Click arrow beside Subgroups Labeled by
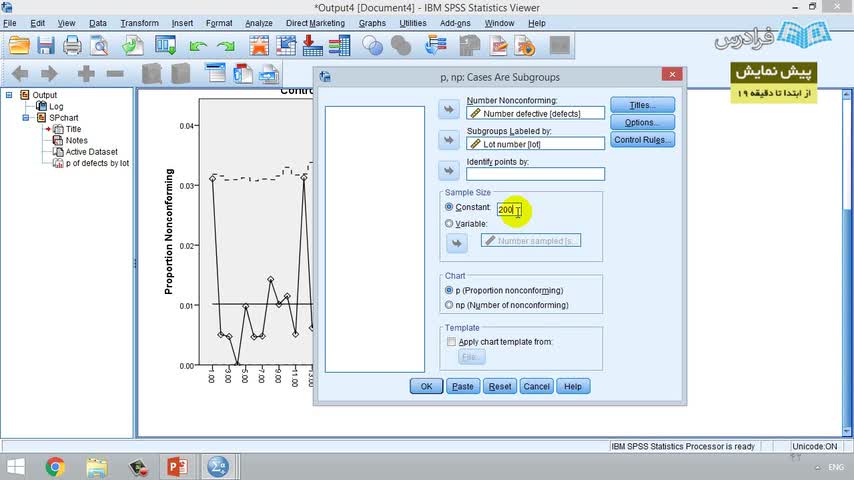The image size is (854, 480). click(449, 140)
